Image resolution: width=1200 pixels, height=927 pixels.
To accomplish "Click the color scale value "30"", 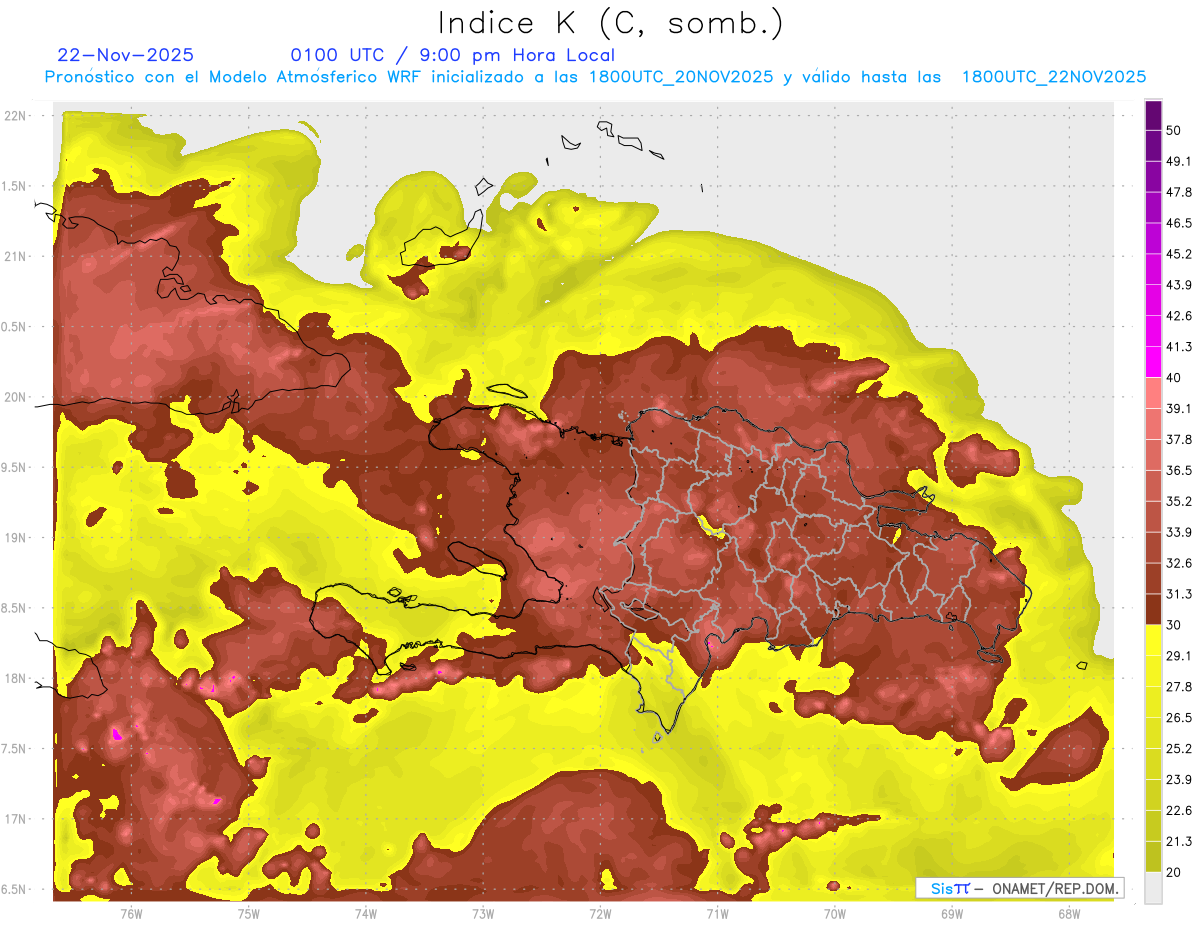I will tap(1173, 625).
